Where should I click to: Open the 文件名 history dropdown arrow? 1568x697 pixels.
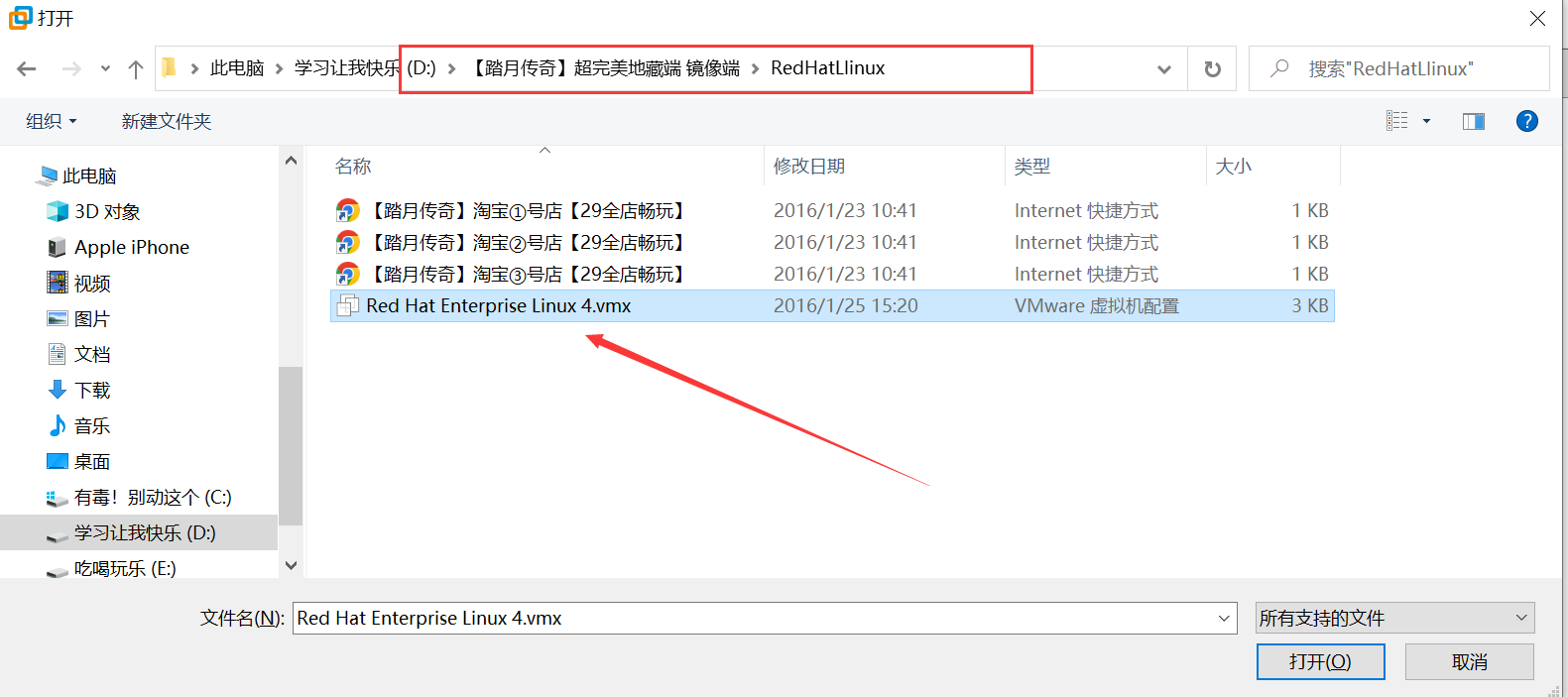tap(1224, 618)
